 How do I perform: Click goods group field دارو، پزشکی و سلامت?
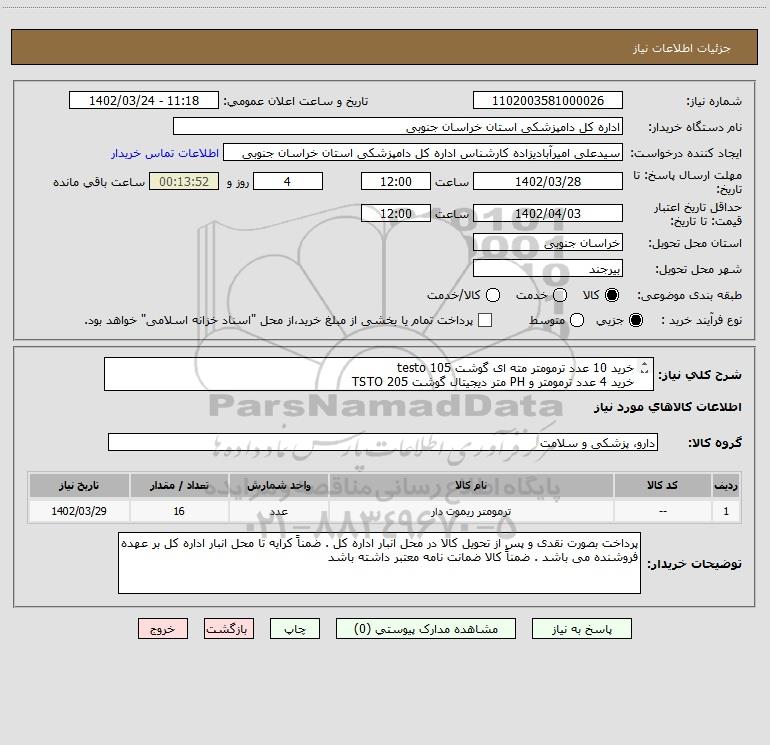click(x=383, y=442)
